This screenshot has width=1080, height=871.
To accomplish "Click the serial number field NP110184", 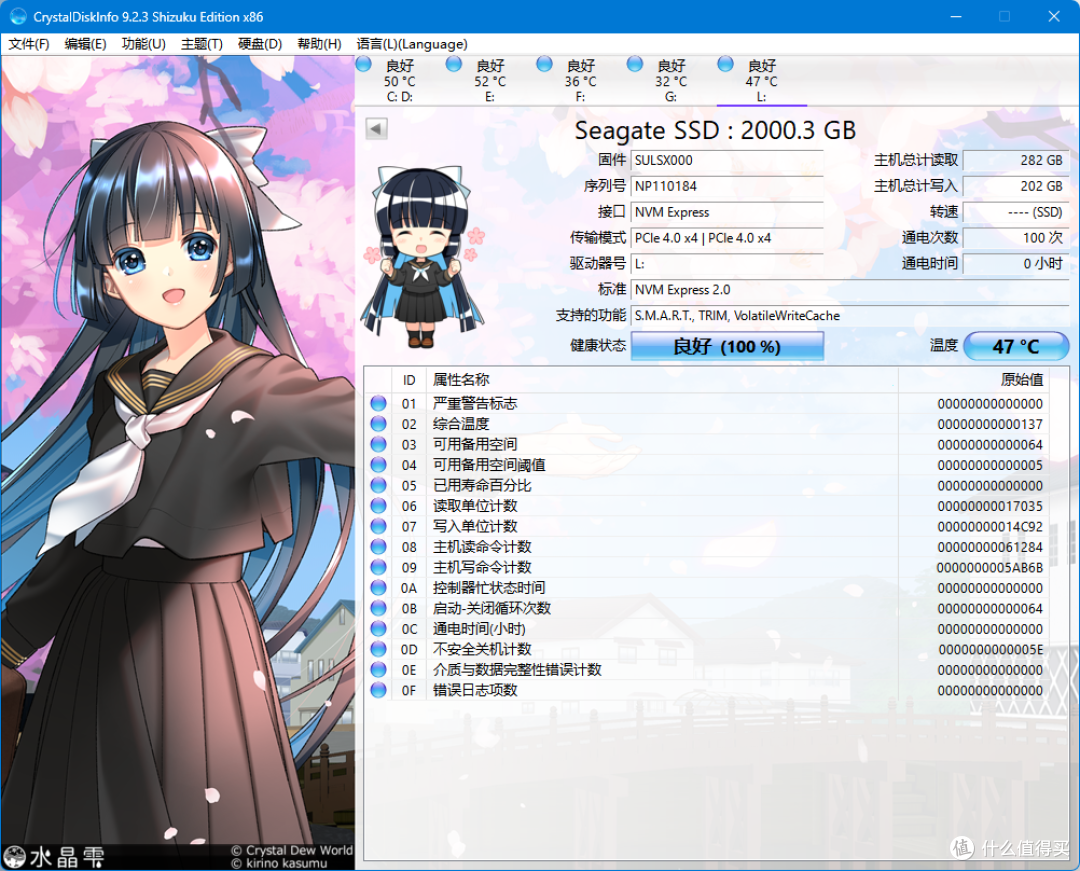I will tap(727, 186).
